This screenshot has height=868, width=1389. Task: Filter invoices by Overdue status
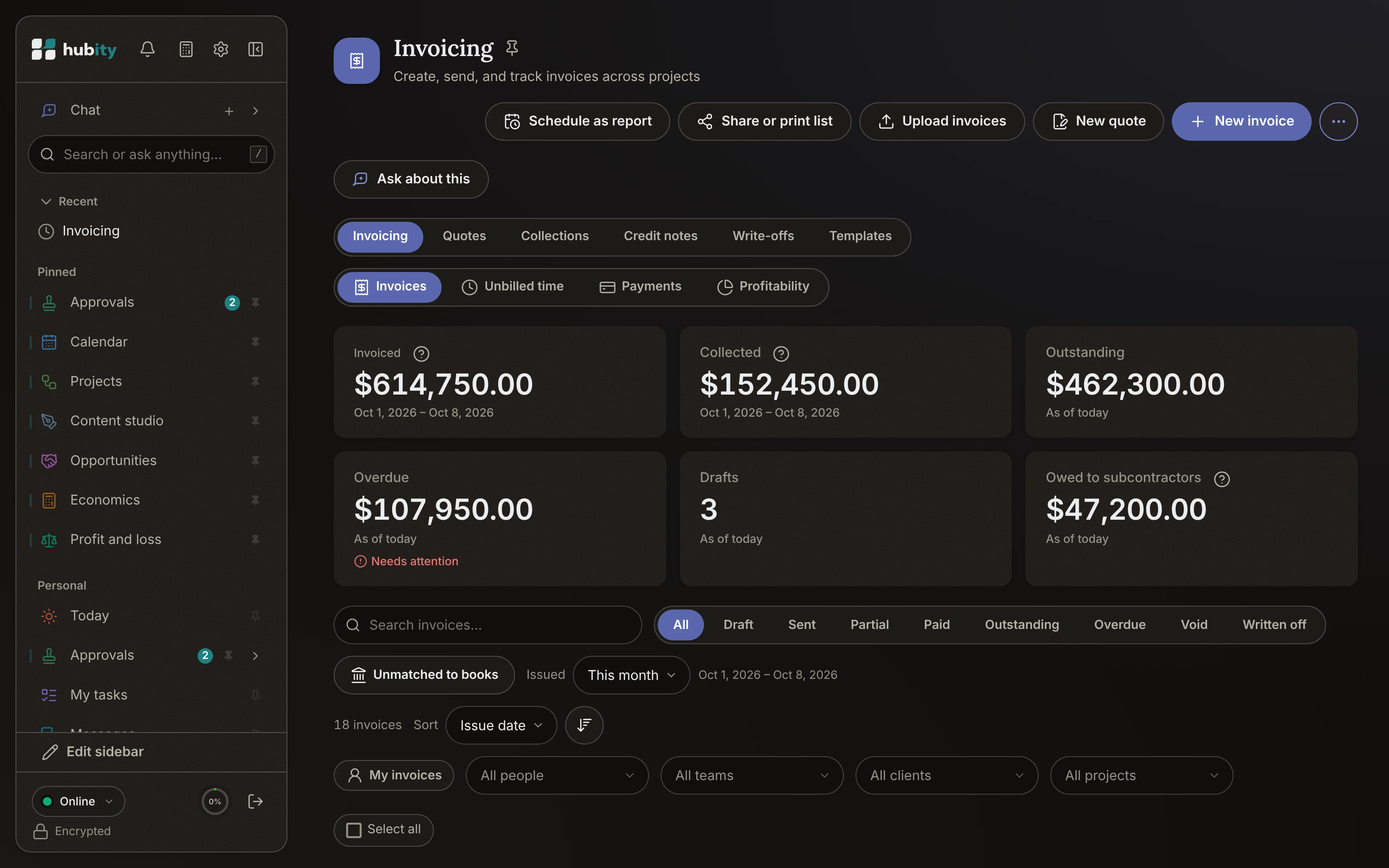1119,625
